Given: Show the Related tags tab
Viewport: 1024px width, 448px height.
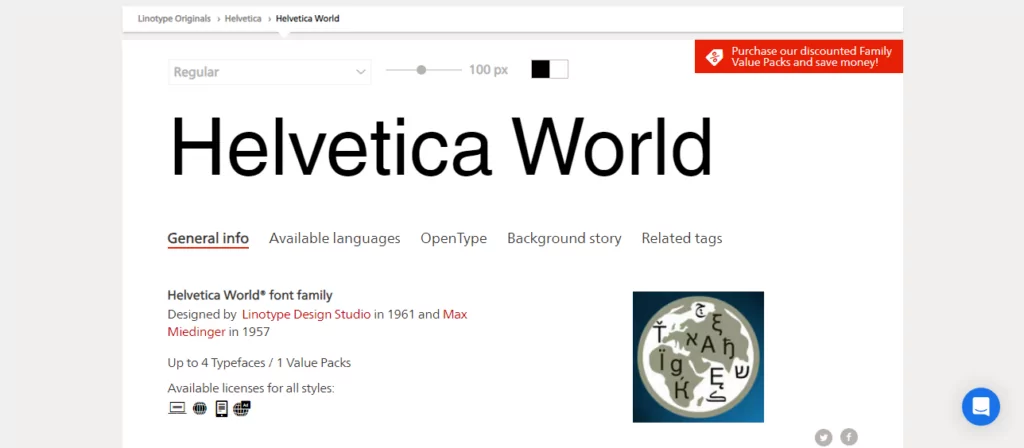Looking at the screenshot, I should tap(682, 238).
